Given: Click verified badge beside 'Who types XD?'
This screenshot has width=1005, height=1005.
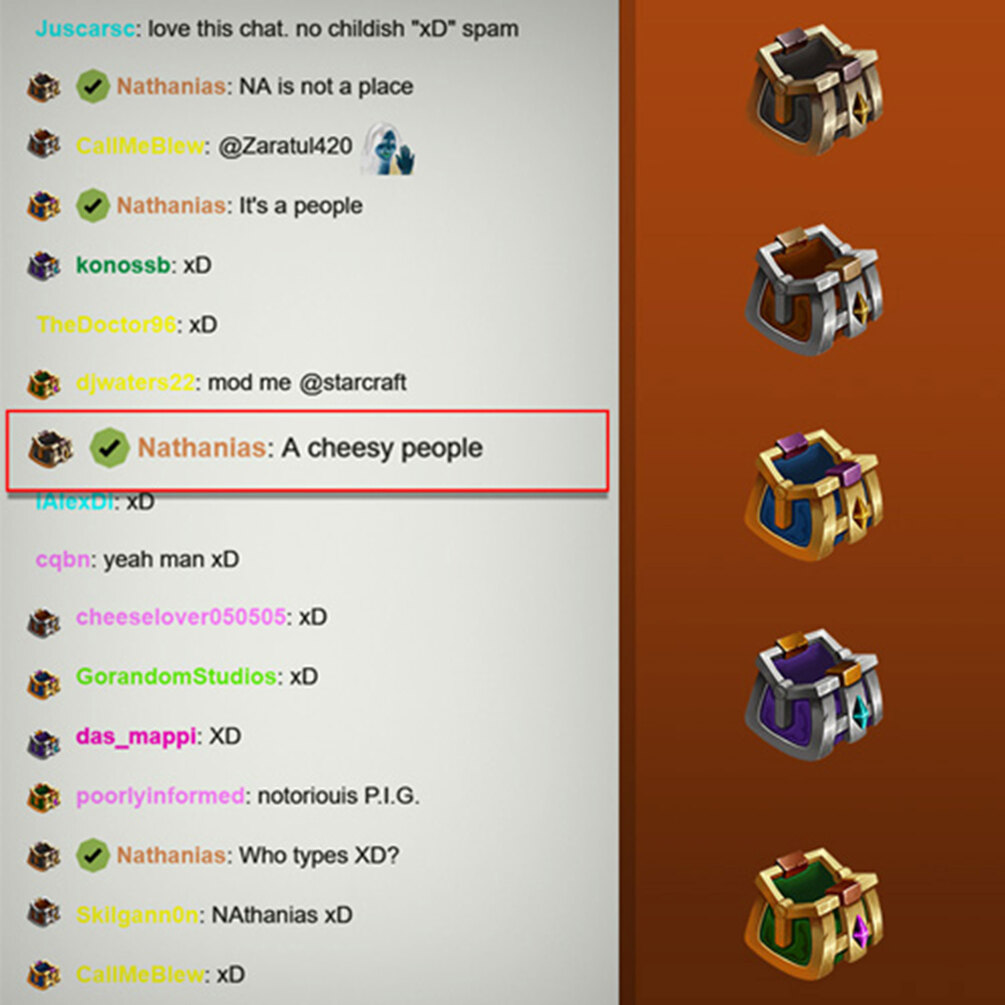Looking at the screenshot, I should [93, 856].
